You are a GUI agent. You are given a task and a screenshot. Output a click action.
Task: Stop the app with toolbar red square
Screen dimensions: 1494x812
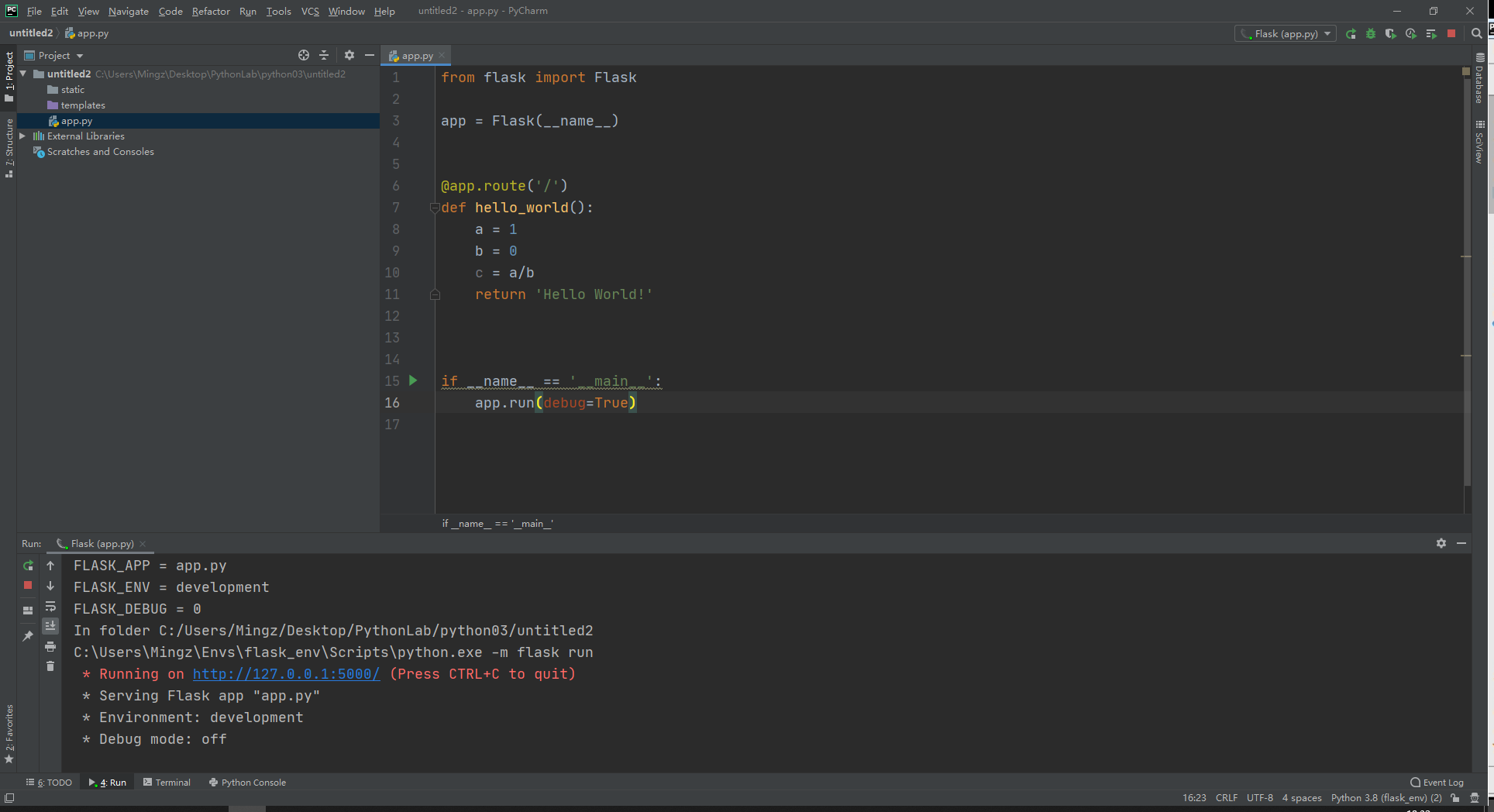point(1451,34)
